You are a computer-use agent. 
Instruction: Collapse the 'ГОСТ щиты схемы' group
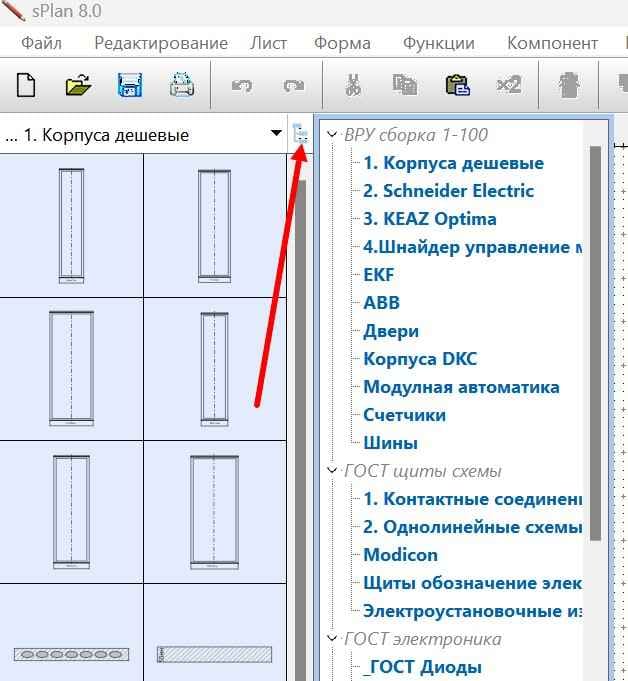pos(332,471)
